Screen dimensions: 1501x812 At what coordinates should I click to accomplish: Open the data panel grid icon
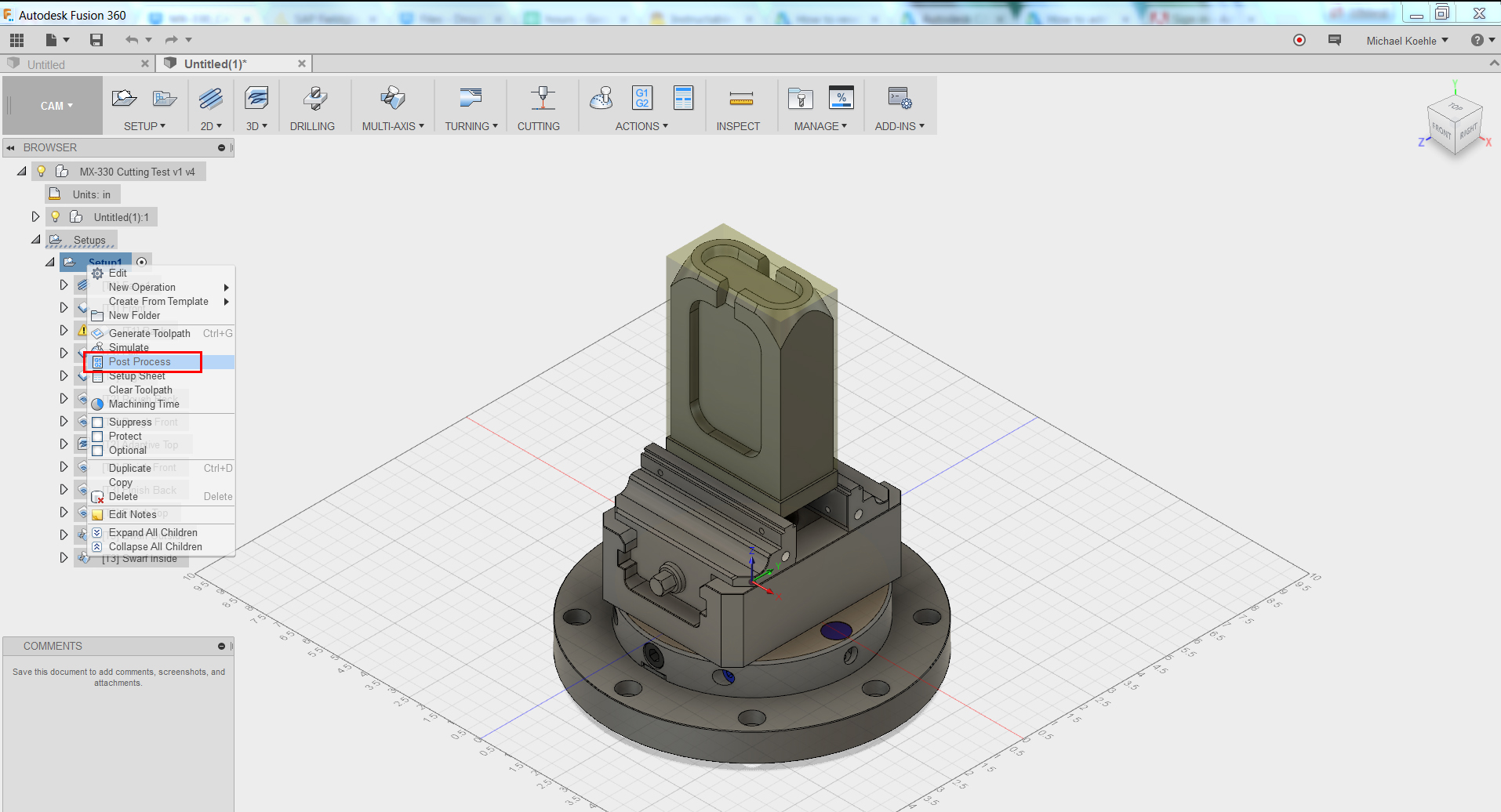coord(16,40)
